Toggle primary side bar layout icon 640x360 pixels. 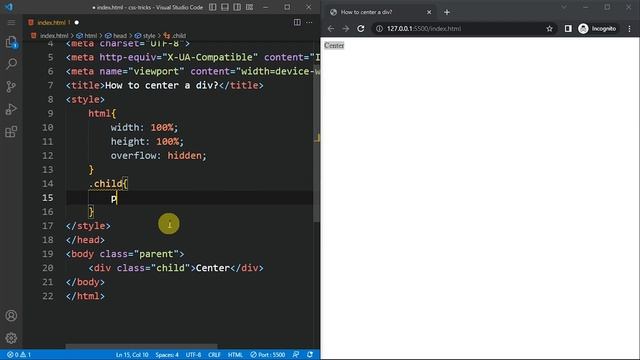(213, 7)
